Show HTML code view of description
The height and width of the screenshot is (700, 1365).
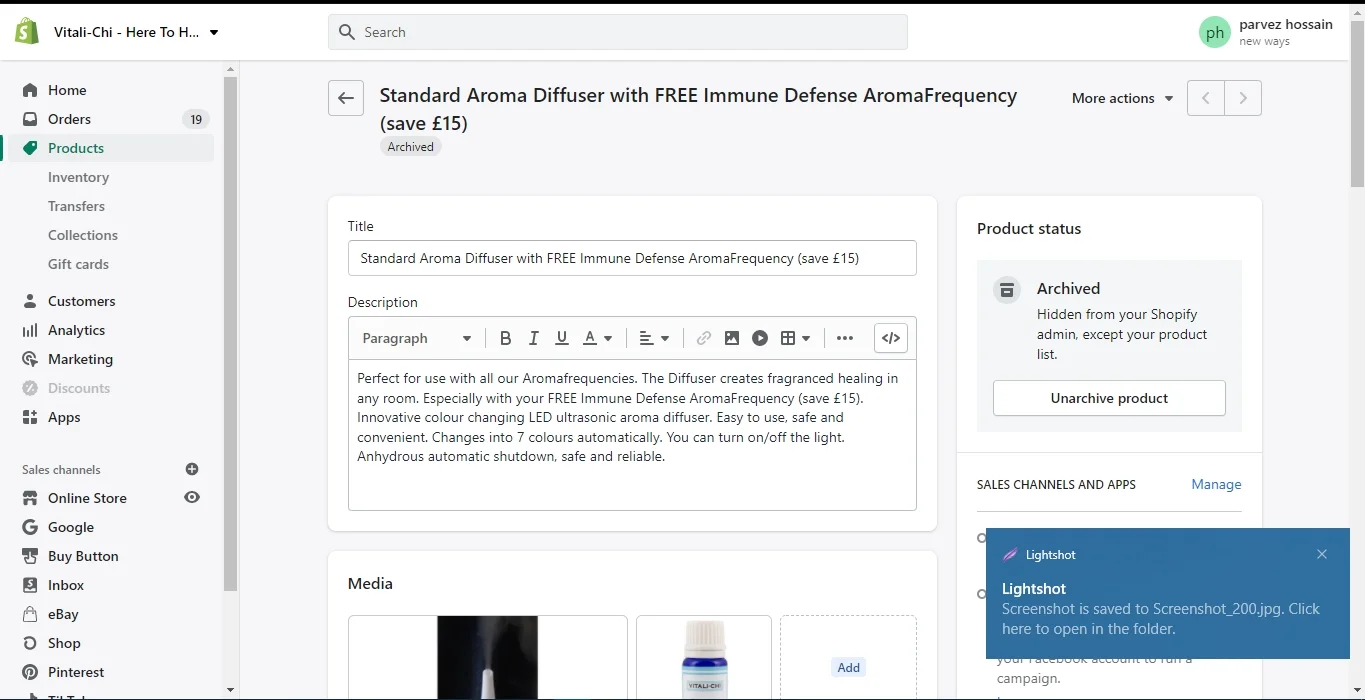(x=891, y=338)
